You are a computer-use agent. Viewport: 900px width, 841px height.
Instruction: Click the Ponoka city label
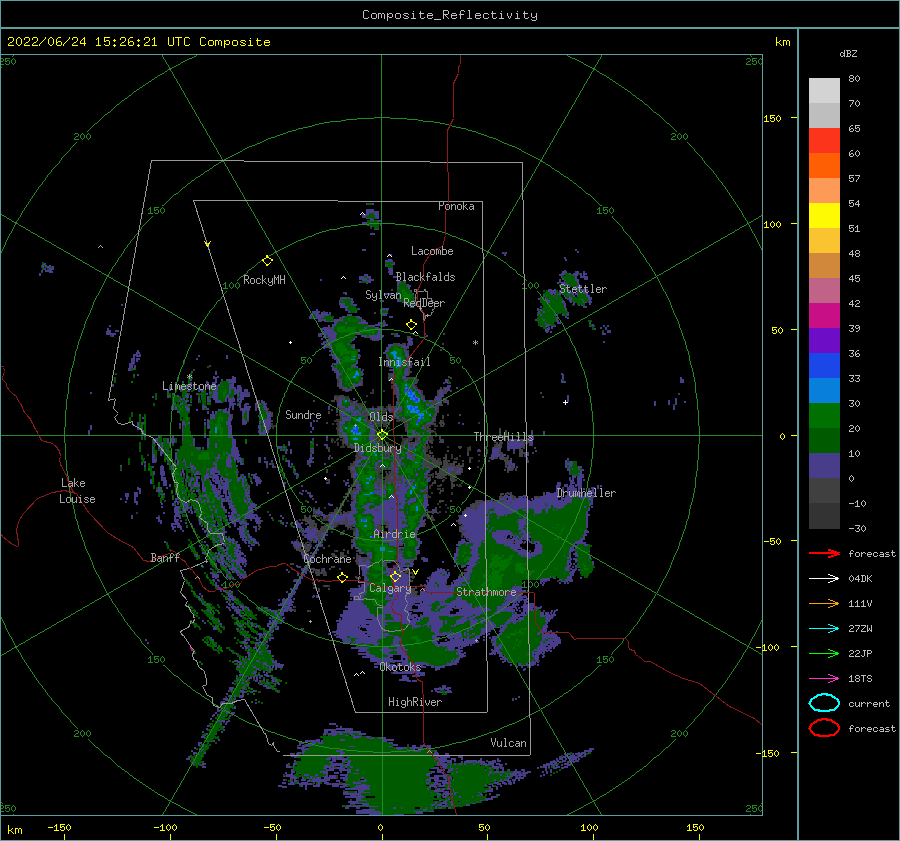pyautogui.click(x=456, y=206)
